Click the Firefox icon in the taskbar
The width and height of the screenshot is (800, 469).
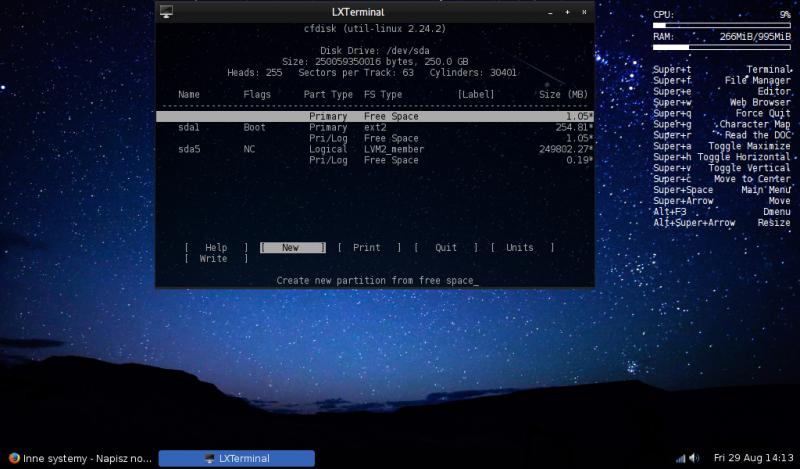12,458
